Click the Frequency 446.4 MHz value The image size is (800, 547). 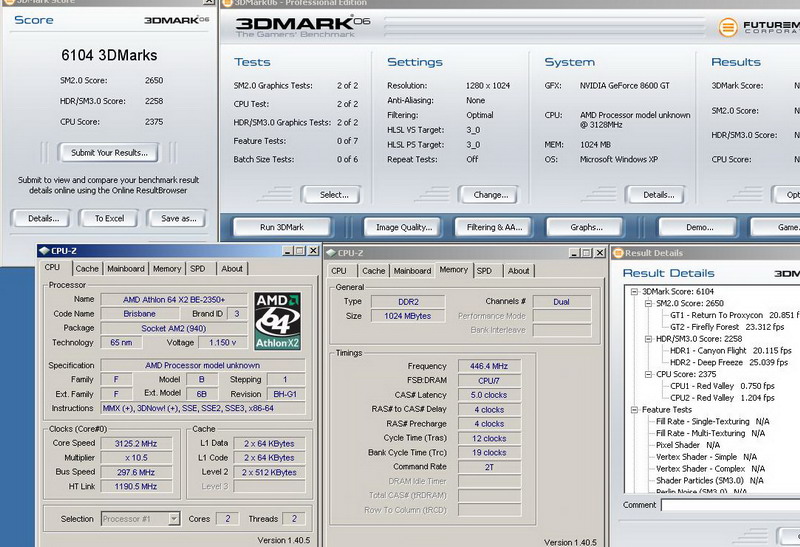click(489, 366)
